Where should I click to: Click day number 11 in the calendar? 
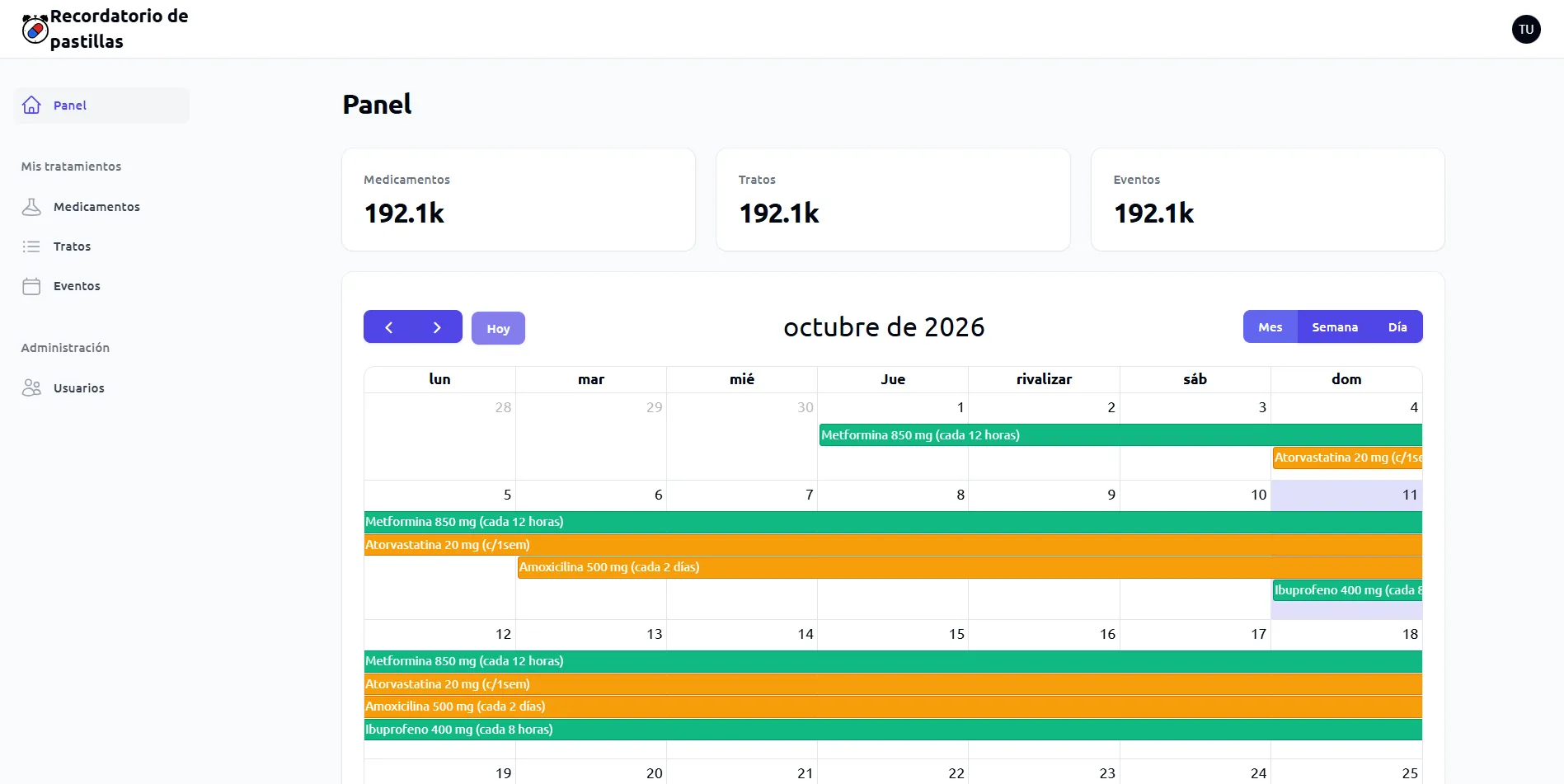coord(1410,495)
